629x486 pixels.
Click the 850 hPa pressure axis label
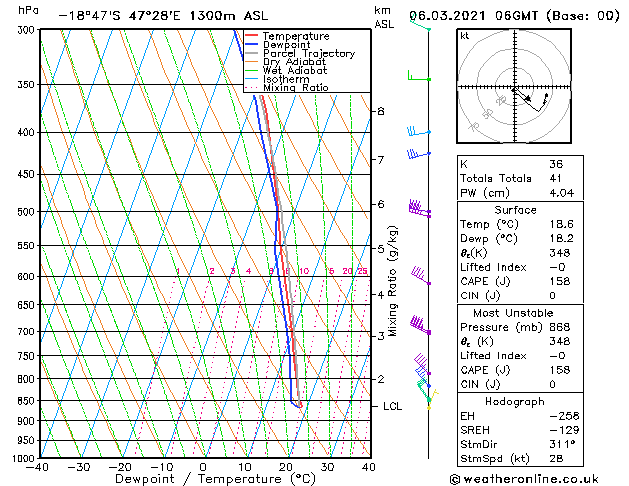click(28, 401)
